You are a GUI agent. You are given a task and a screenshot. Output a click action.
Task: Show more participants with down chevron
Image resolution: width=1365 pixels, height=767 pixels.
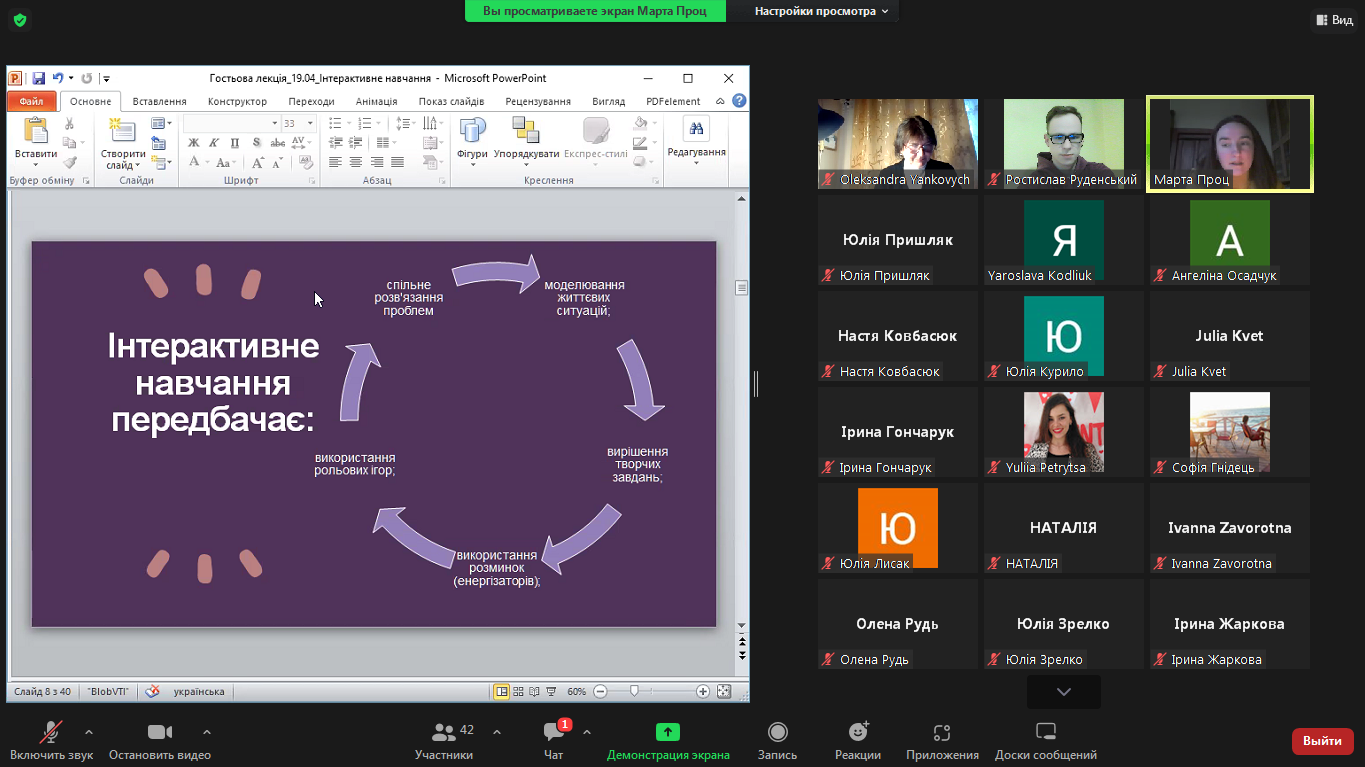(1063, 692)
